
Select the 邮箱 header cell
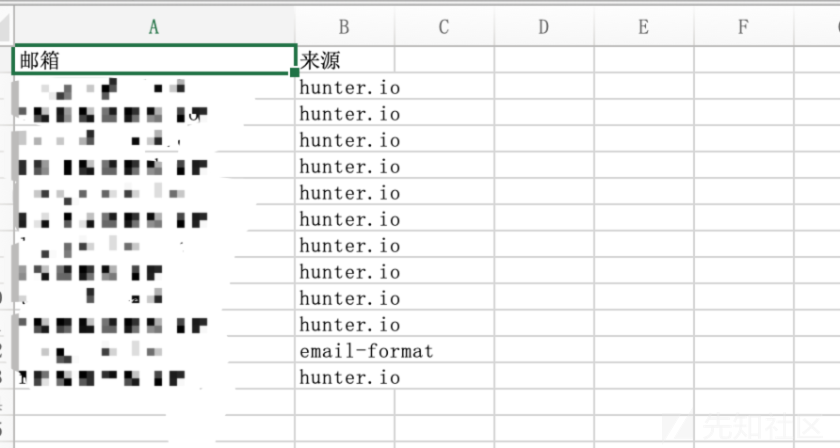pos(154,59)
